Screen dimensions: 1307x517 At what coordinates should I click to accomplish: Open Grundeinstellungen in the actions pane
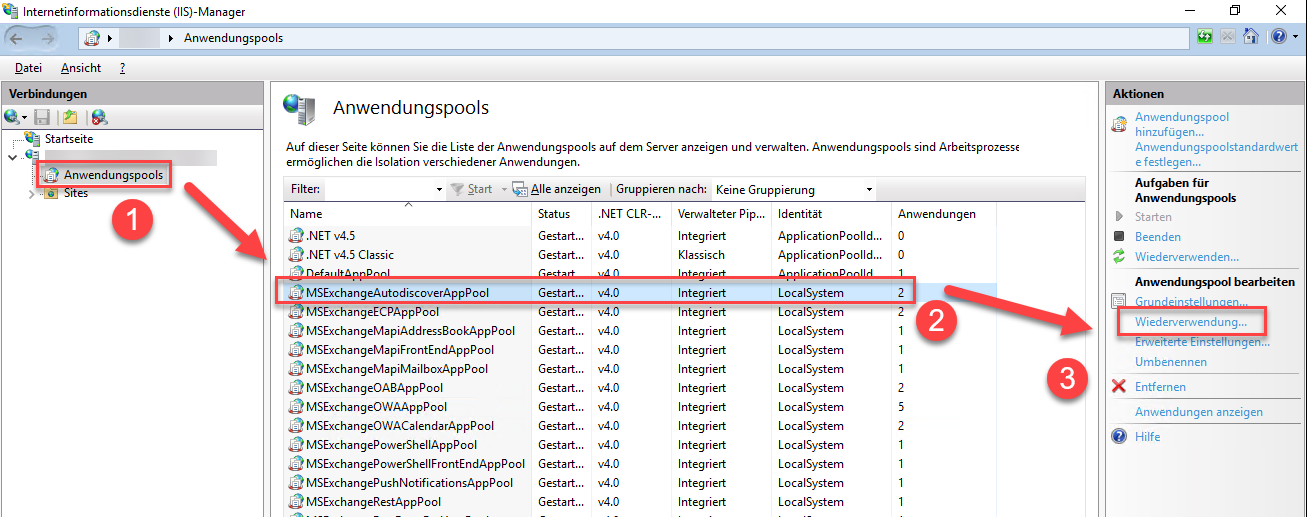pos(1191,302)
